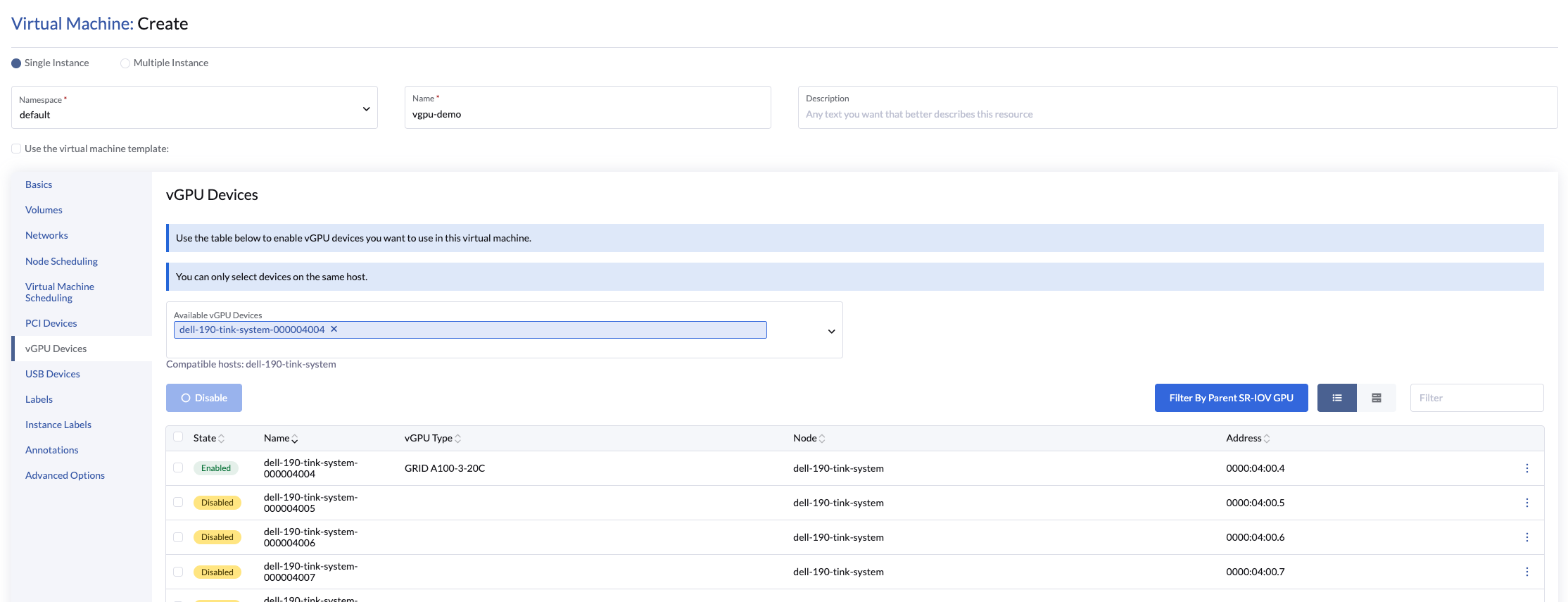Image resolution: width=1568 pixels, height=602 pixels.
Task: Open actions menu for address 0000:04:00.7 row
Action: [x=1526, y=572]
